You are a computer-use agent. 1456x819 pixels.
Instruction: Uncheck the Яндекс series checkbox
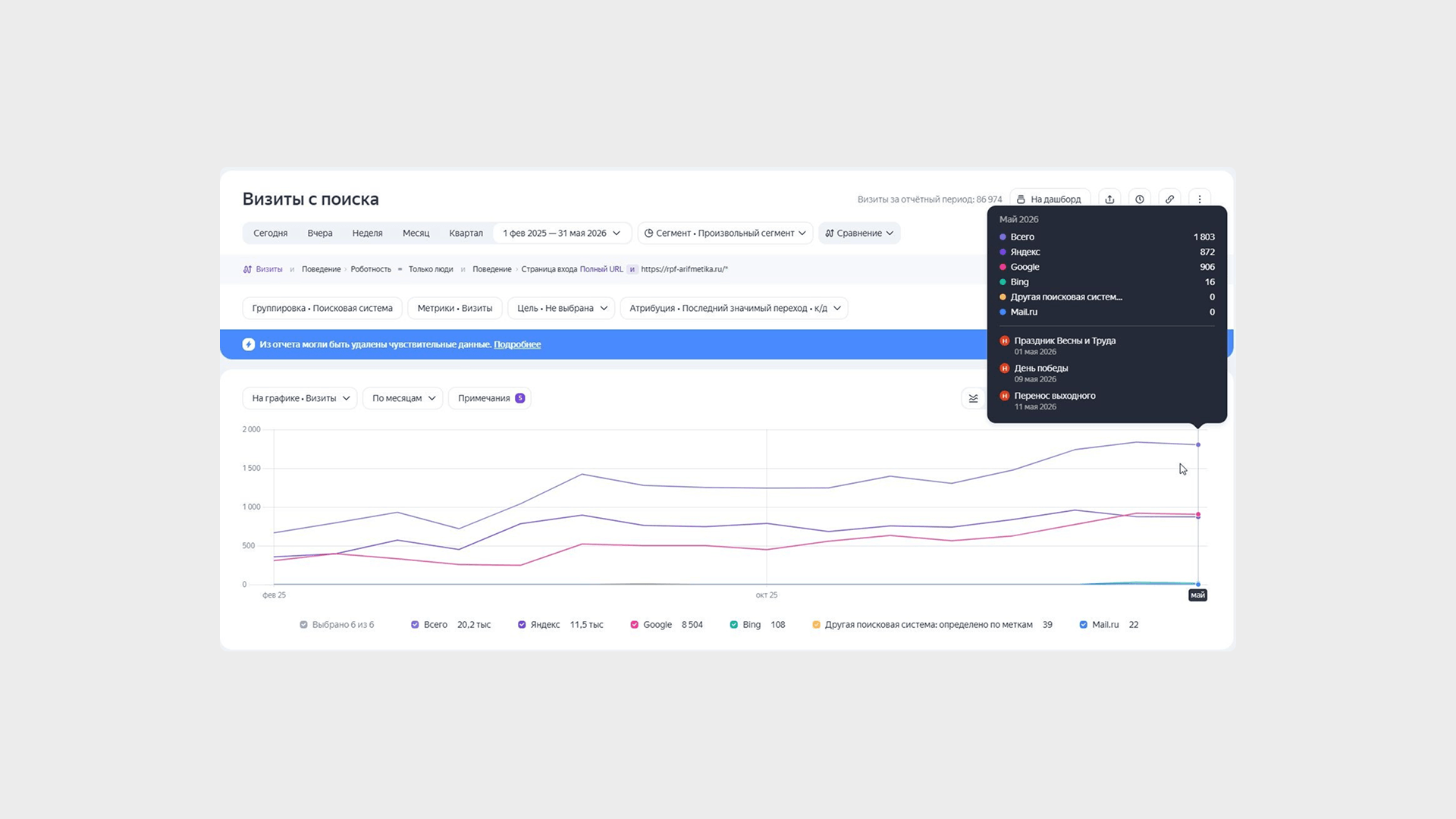coord(522,625)
